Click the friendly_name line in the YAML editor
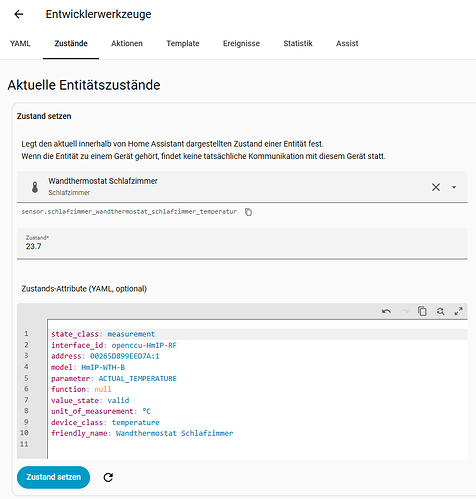The height and width of the screenshot is (499, 476). pos(142,433)
